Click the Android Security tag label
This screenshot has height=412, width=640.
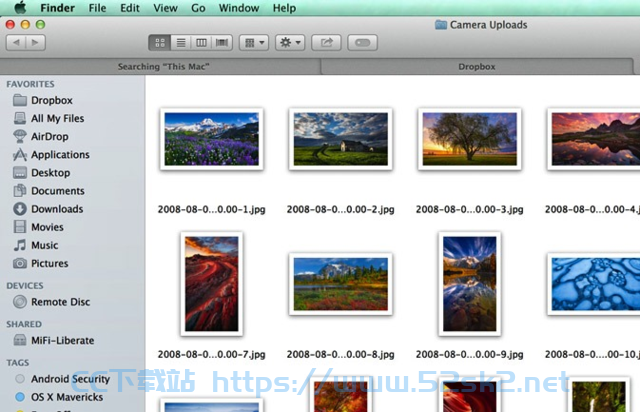pyautogui.click(x=71, y=379)
